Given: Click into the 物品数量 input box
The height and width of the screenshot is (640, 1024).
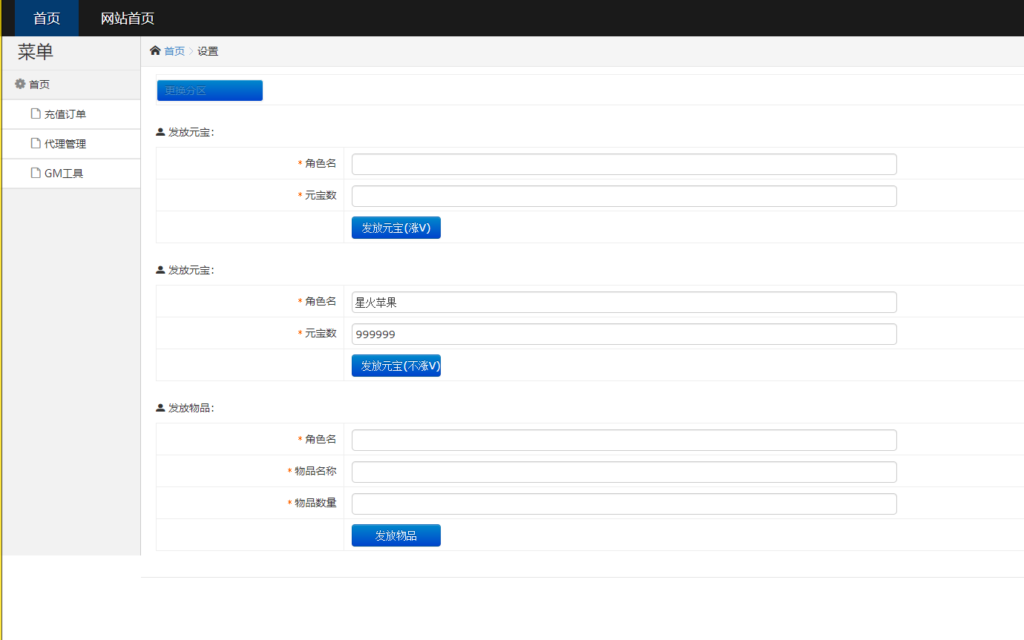Looking at the screenshot, I should [624, 504].
